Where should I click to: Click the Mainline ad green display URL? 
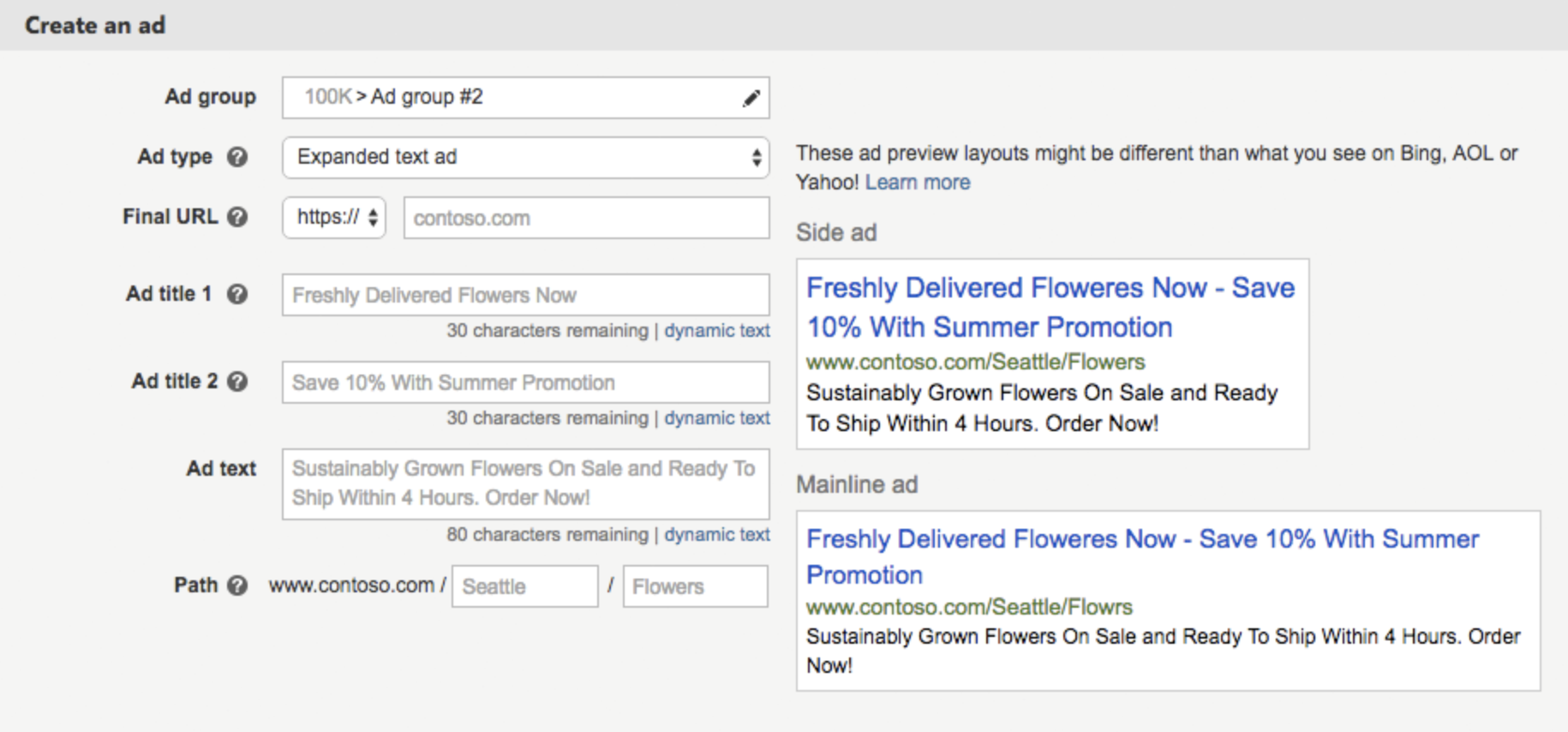tap(969, 607)
